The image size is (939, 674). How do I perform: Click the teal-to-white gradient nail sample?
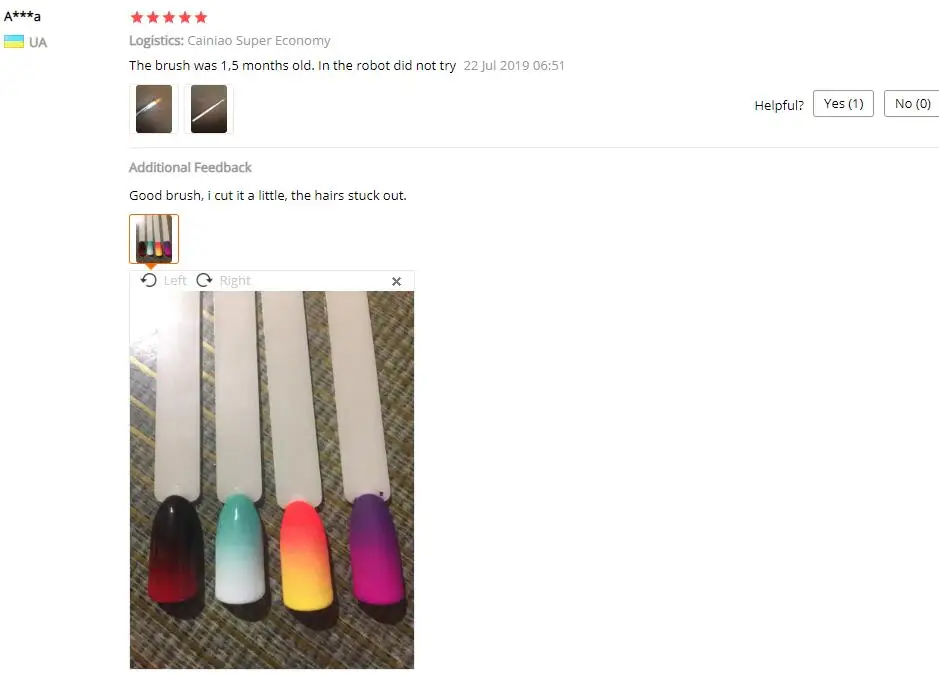[x=240, y=548]
